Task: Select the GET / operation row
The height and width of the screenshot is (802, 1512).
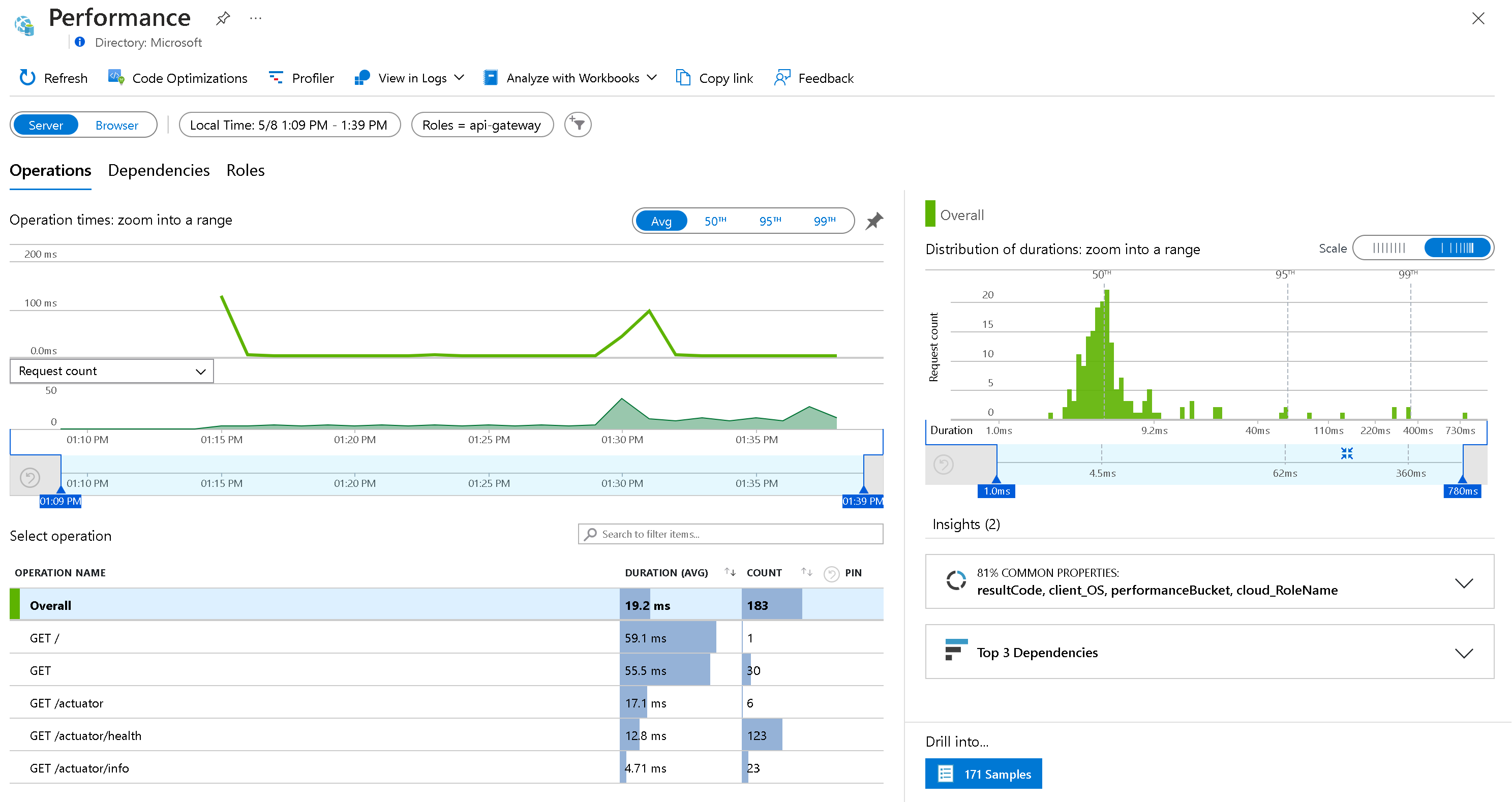Action: [447, 637]
